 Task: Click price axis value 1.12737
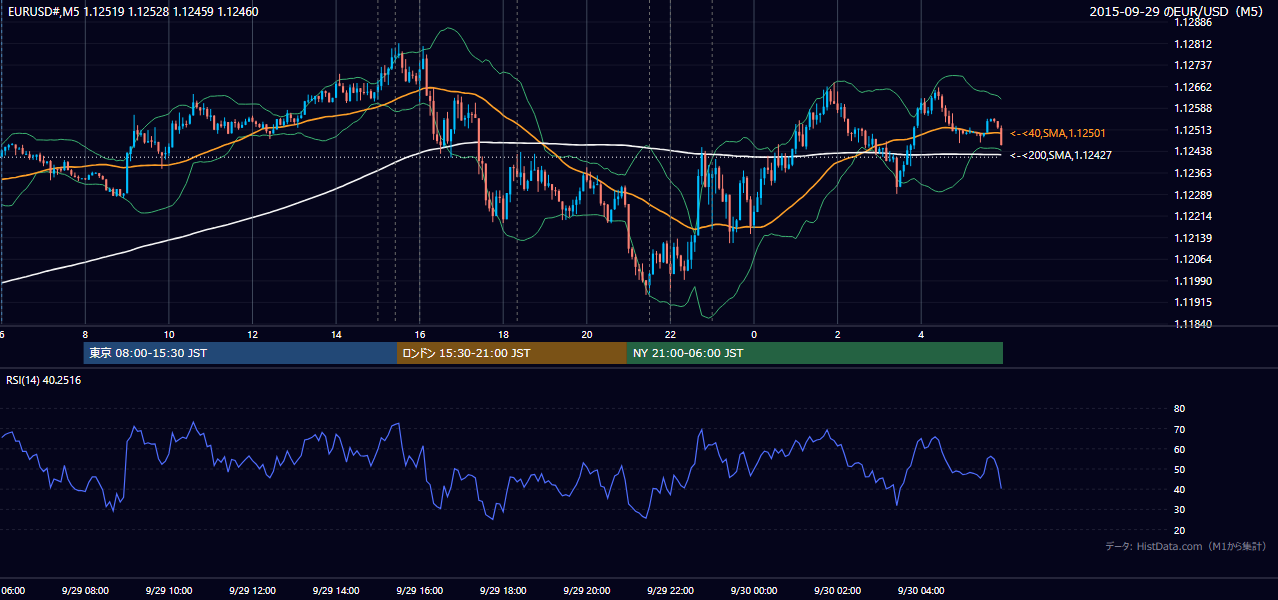click(1194, 65)
